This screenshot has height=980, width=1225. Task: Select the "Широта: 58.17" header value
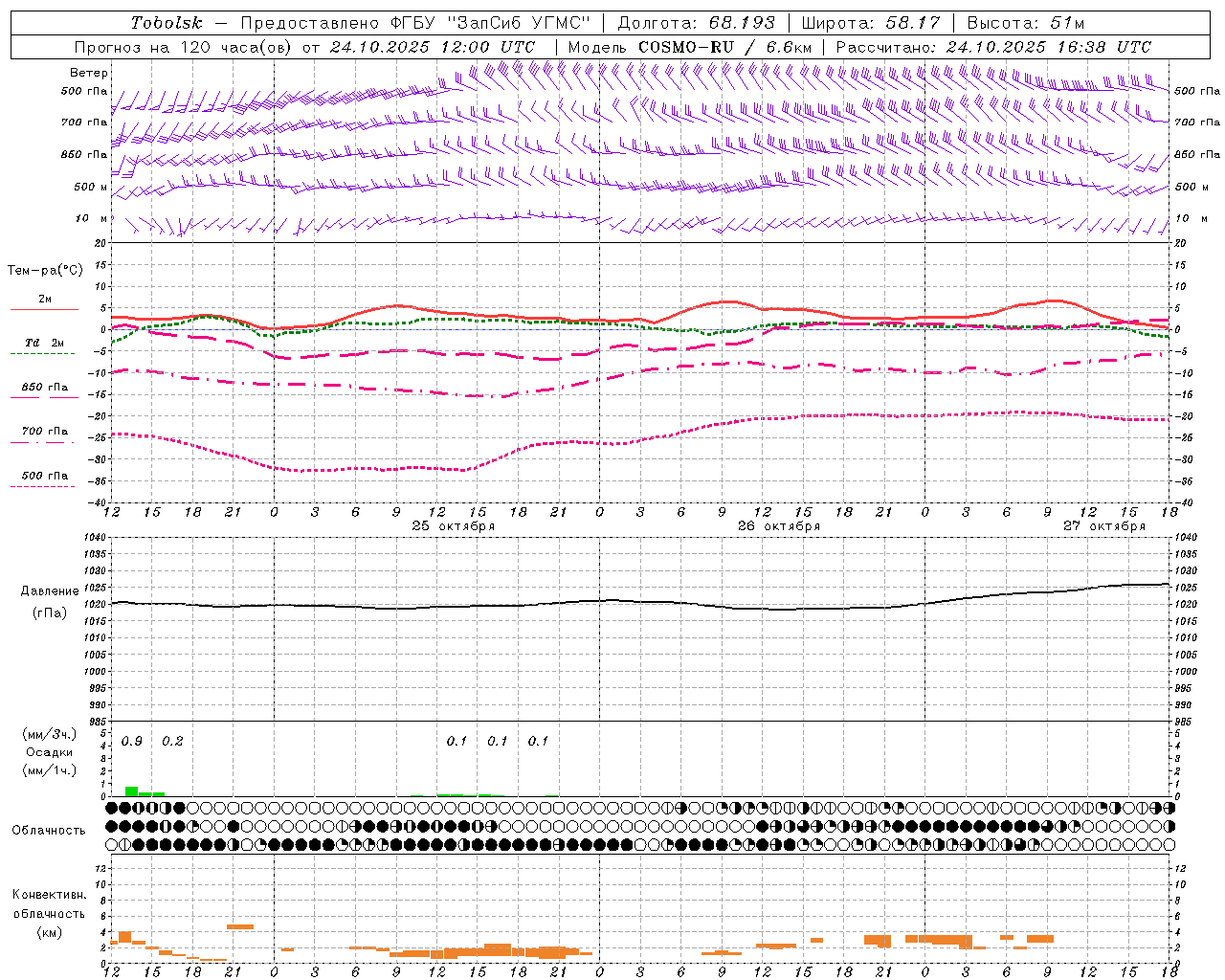871,23
